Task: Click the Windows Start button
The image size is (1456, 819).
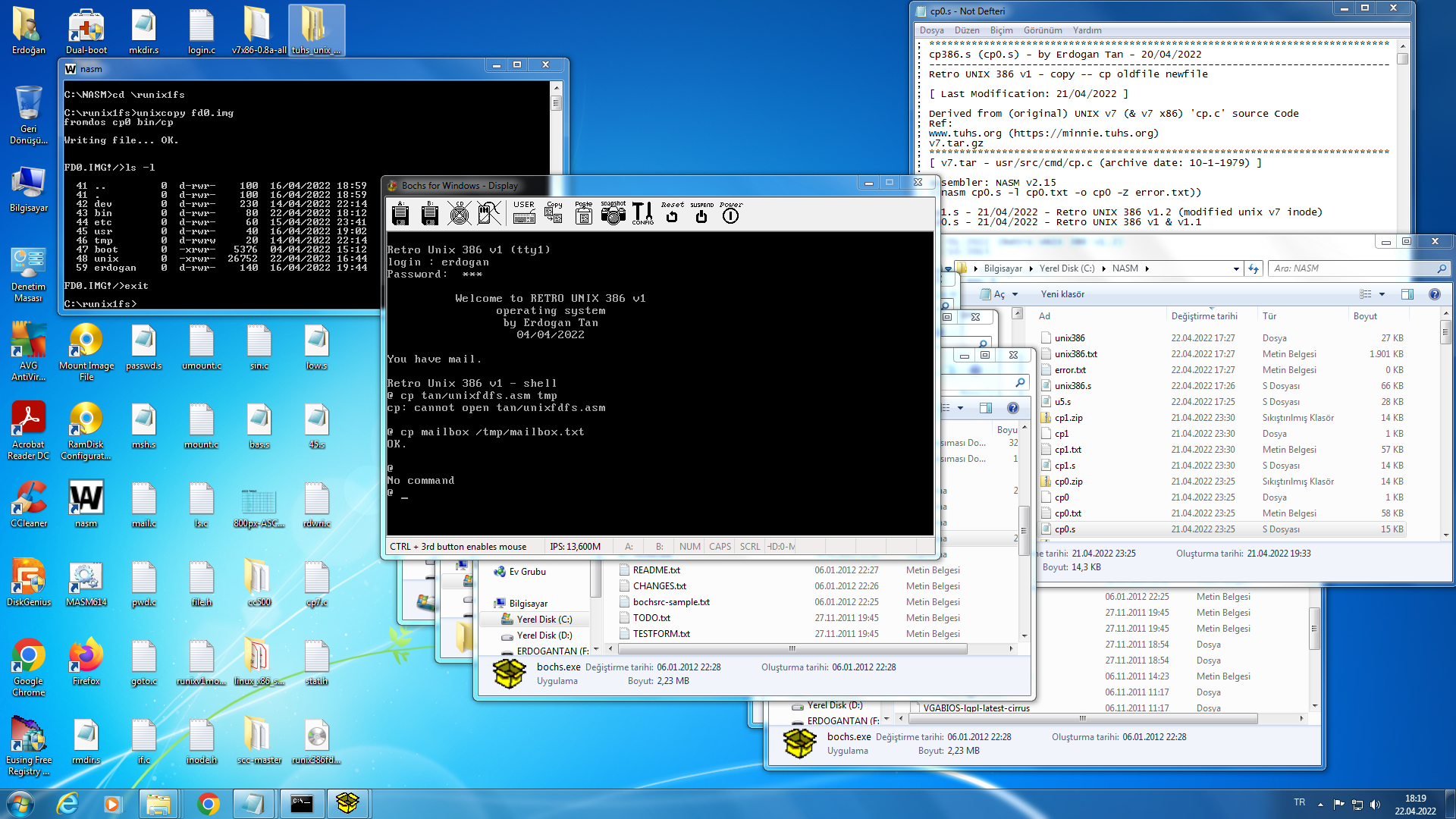Action: [20, 803]
